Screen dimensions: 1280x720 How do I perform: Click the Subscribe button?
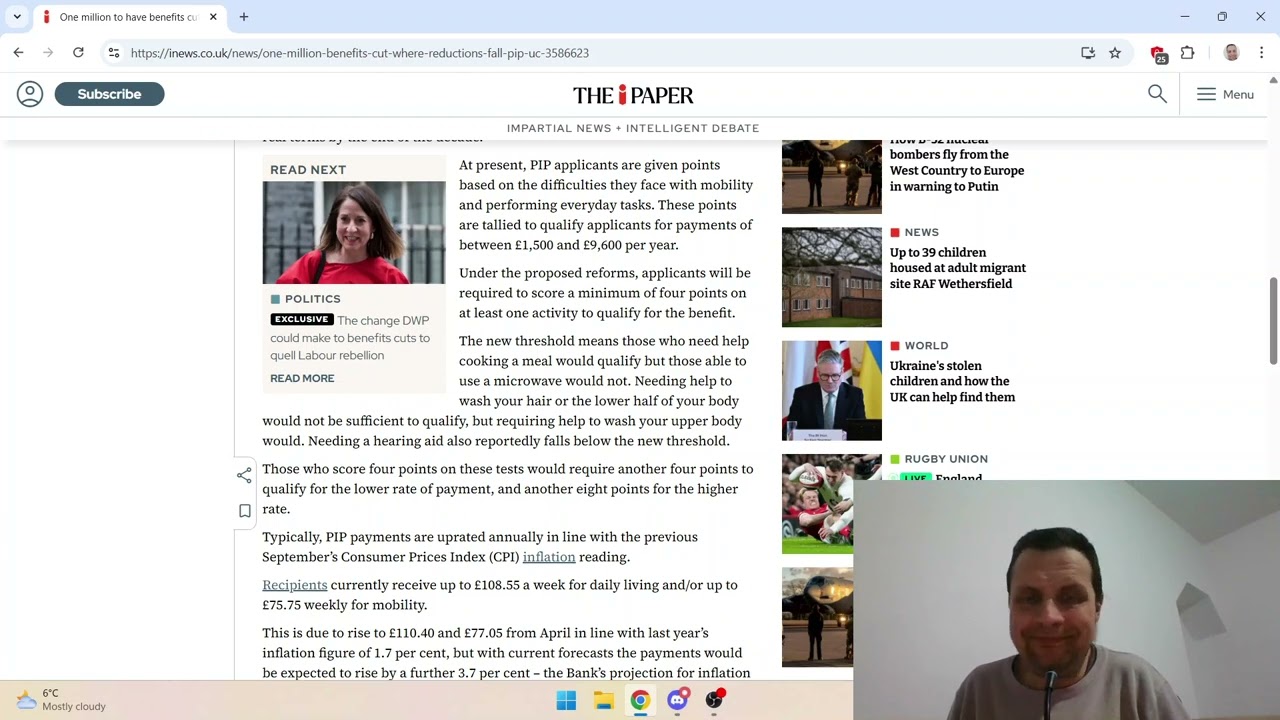109,94
